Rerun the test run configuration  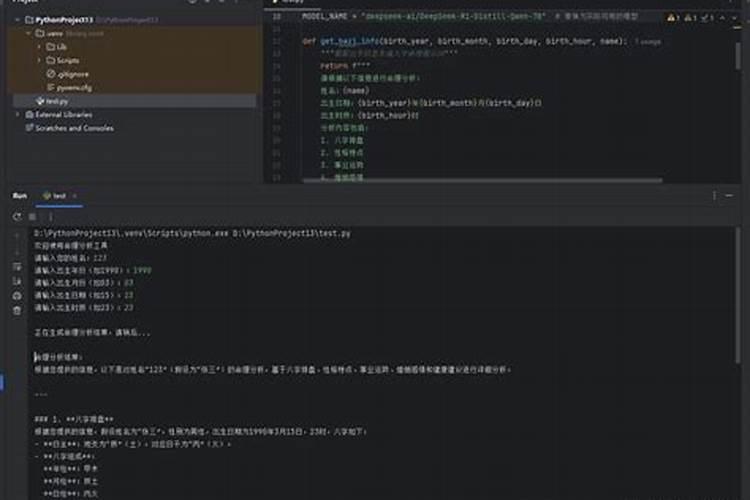(17, 217)
